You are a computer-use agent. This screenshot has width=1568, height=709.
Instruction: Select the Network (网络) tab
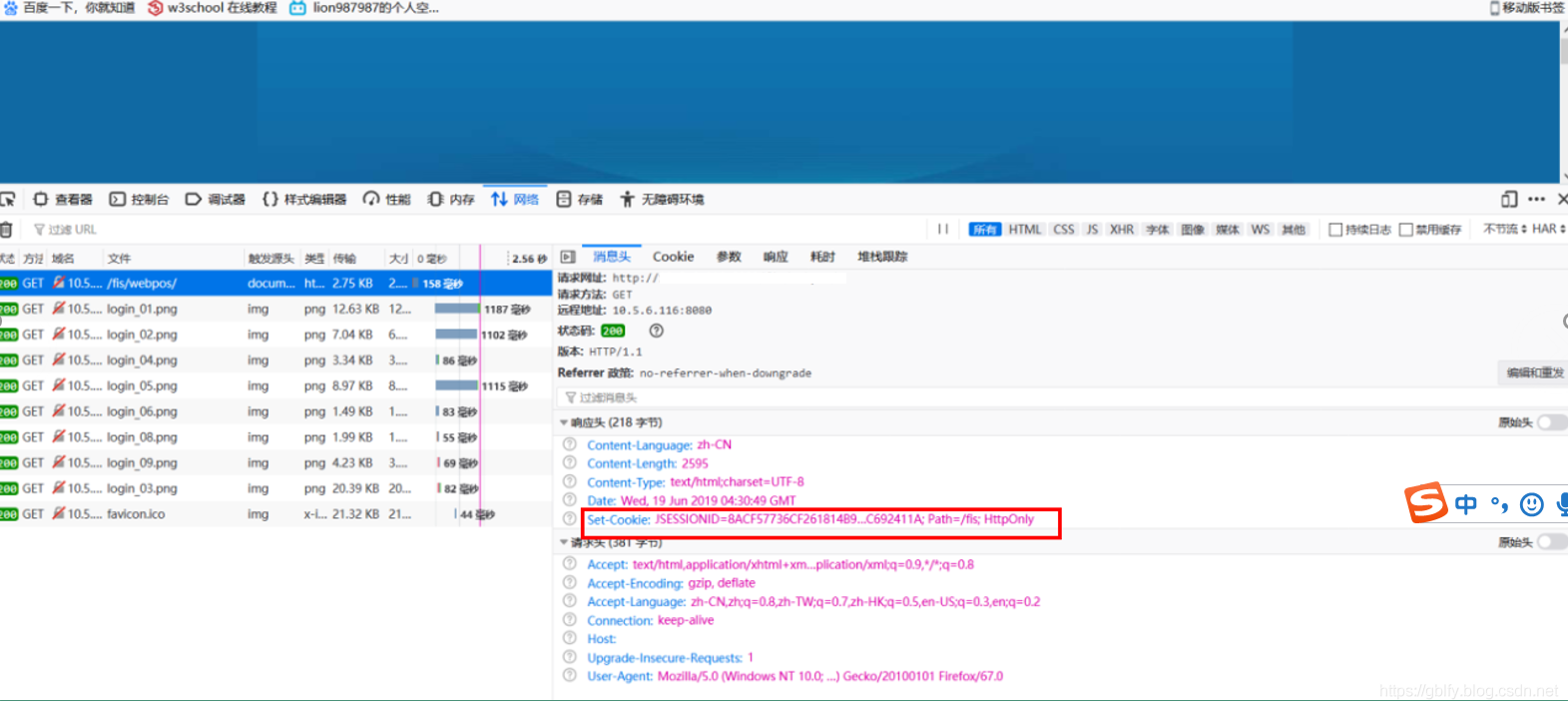(515, 200)
